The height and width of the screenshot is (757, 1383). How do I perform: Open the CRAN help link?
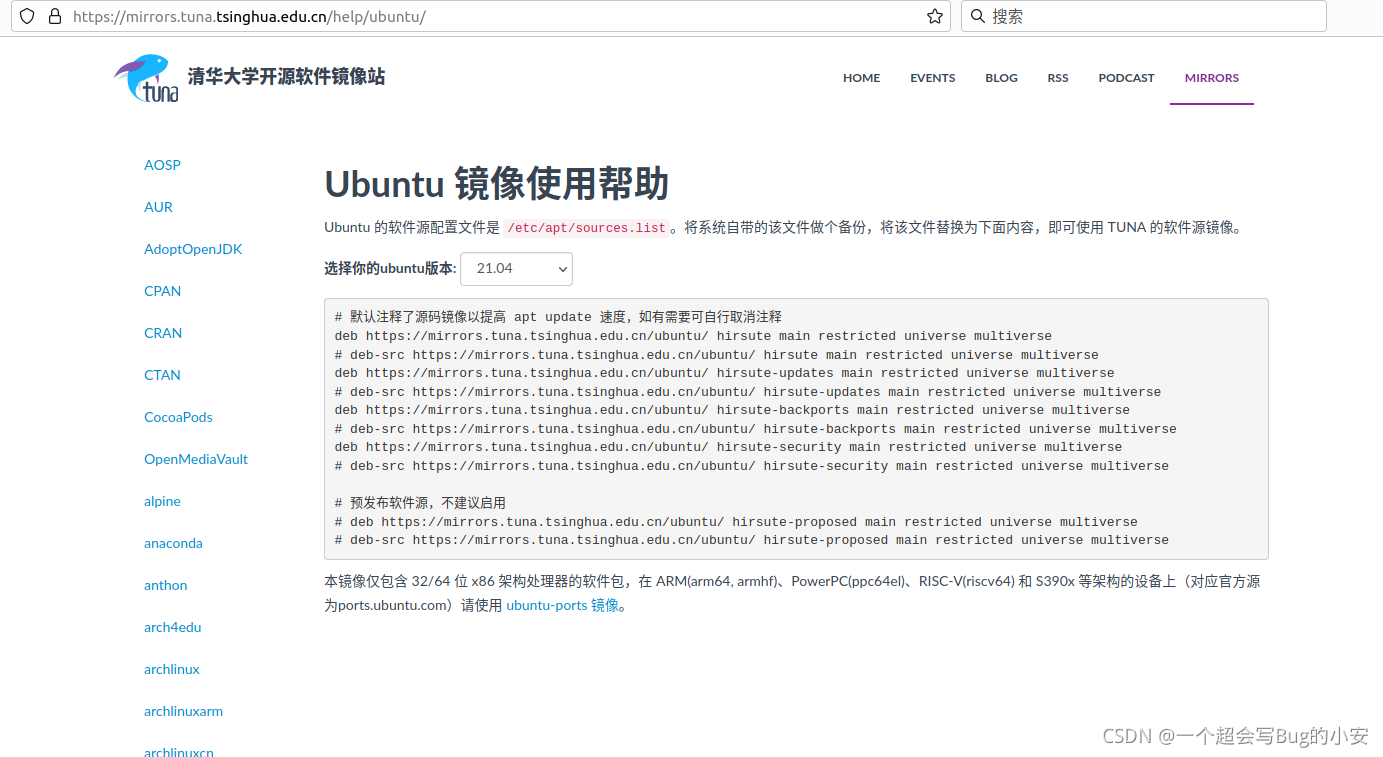[163, 333]
